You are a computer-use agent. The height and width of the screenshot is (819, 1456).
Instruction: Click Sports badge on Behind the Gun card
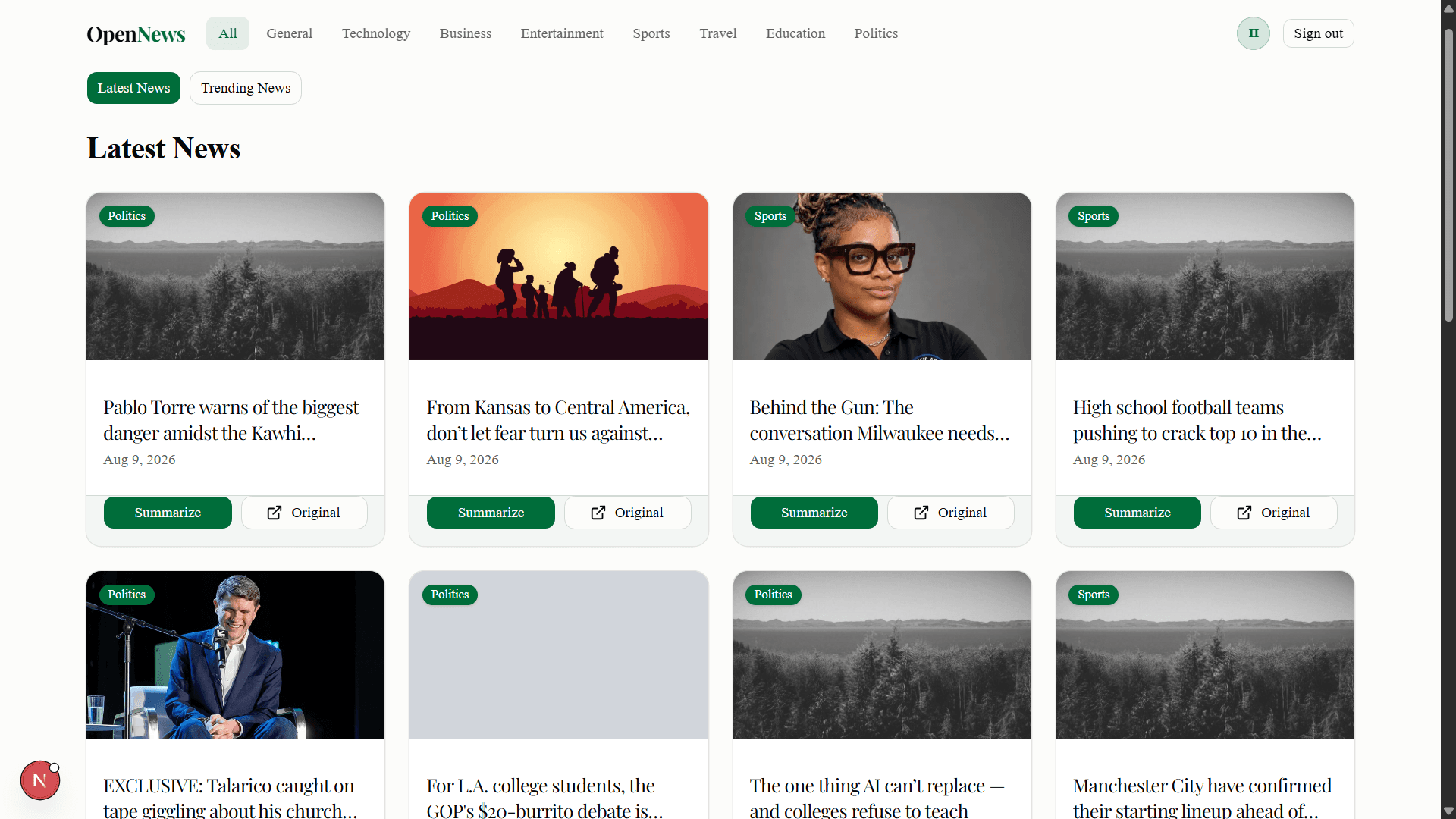[x=770, y=216]
